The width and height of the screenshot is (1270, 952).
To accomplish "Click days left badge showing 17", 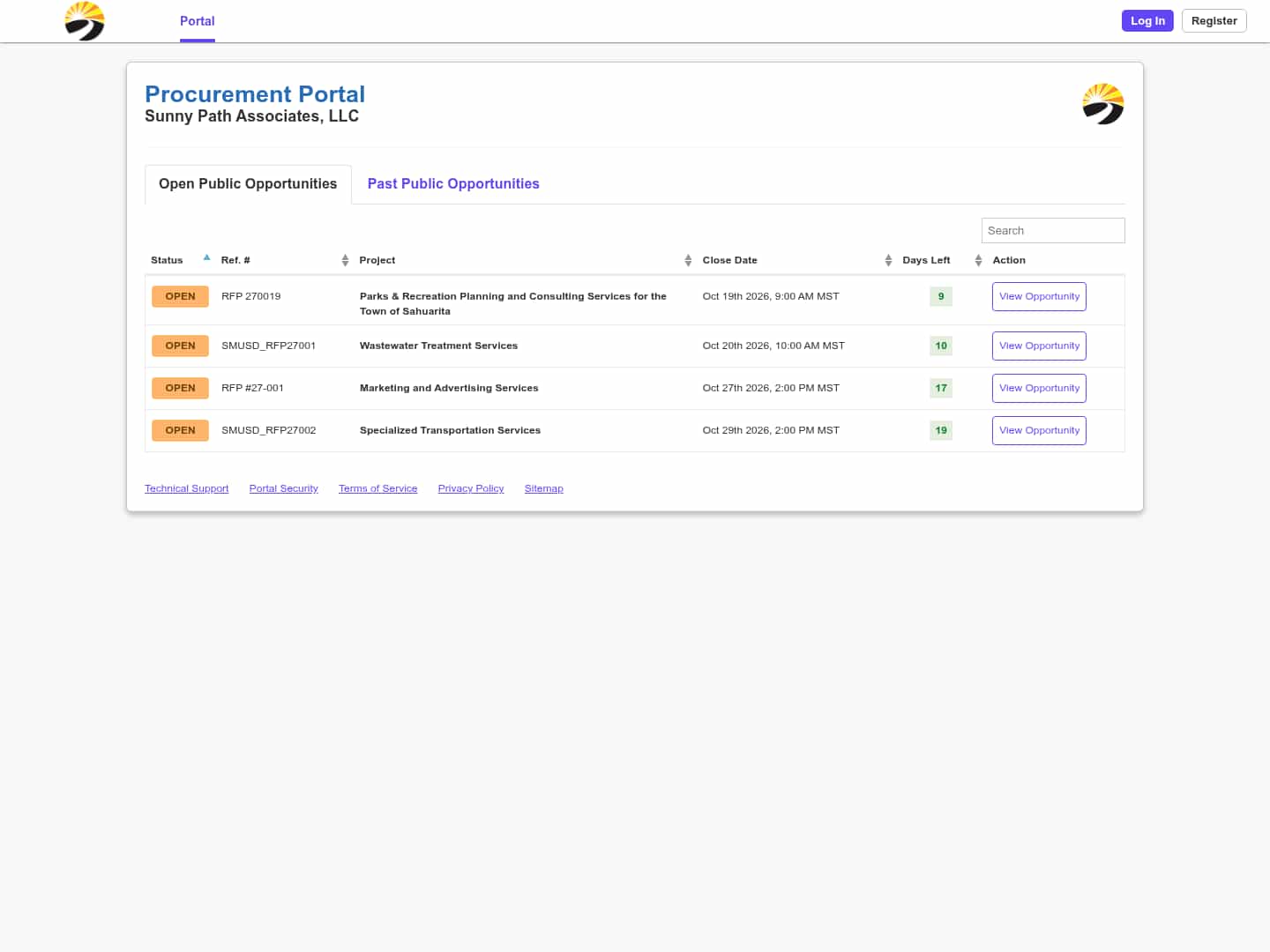I will click(x=941, y=388).
